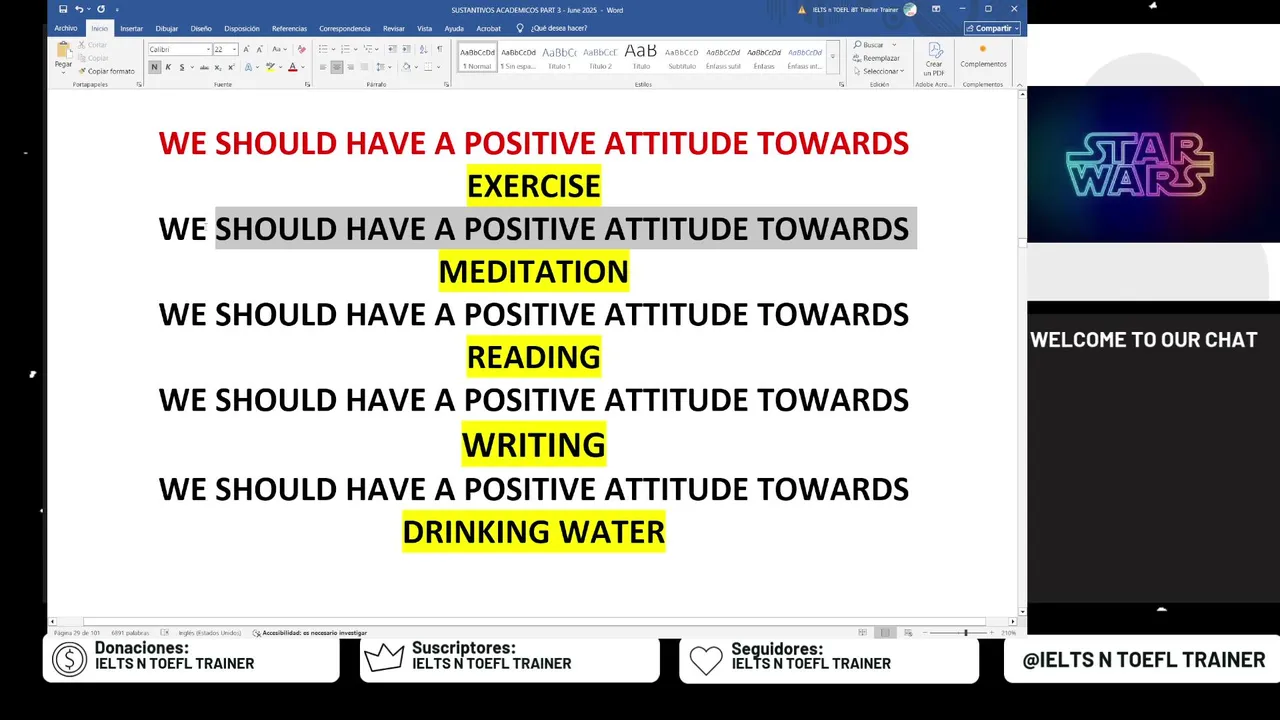The image size is (1280, 720).
Task: Switch to the Correspondencia ribbon tab
Action: click(345, 28)
